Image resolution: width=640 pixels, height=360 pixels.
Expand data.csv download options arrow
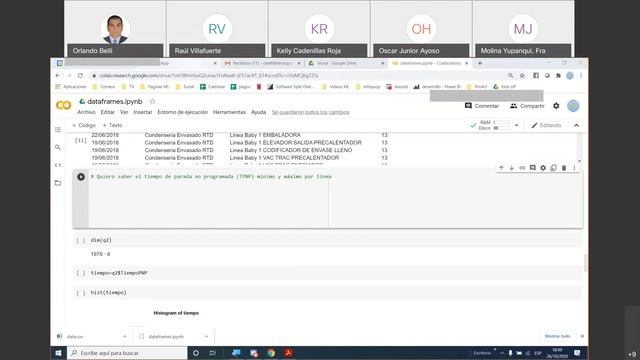point(124,336)
